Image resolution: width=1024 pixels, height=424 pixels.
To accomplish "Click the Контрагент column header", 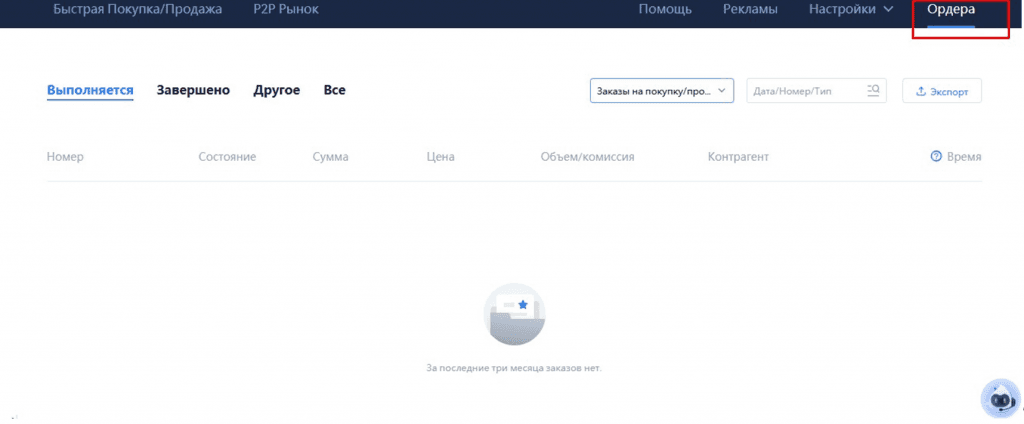I will pos(738,157).
